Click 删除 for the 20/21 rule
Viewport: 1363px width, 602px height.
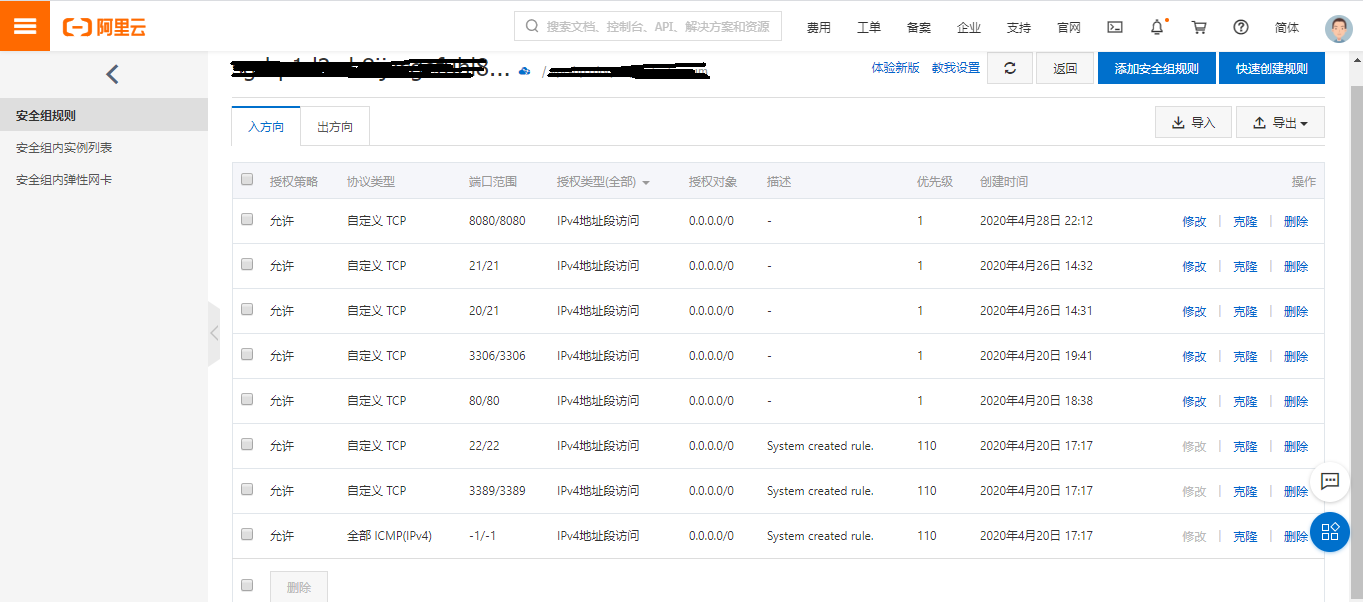tap(1296, 312)
